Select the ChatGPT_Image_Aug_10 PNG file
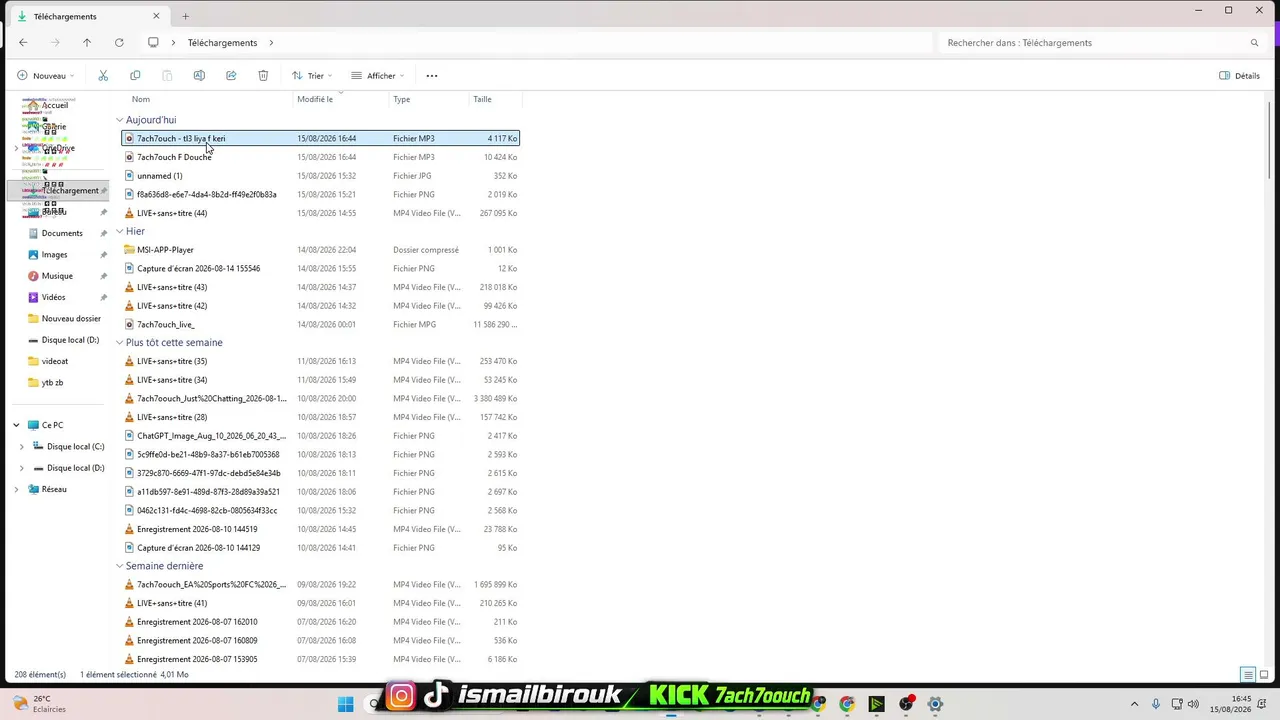The height and width of the screenshot is (720, 1280). 320,436
